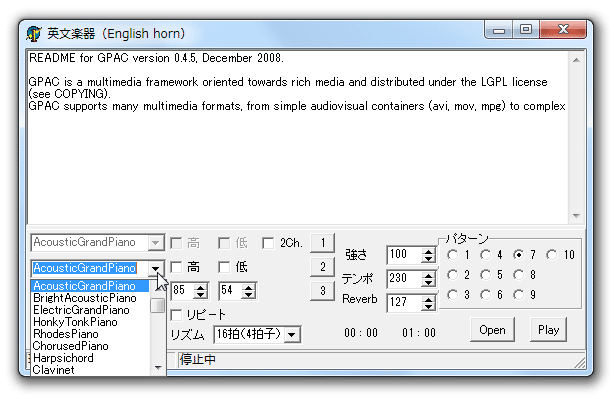The width and height of the screenshot is (614, 399).
Task: Click the 01 : 00 total time display
Action: 419,333
